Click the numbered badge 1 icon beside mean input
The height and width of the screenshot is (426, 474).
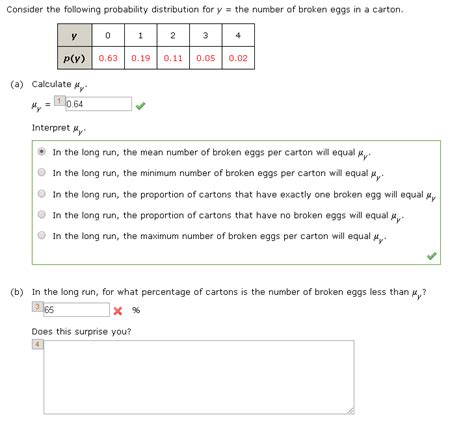point(60,101)
